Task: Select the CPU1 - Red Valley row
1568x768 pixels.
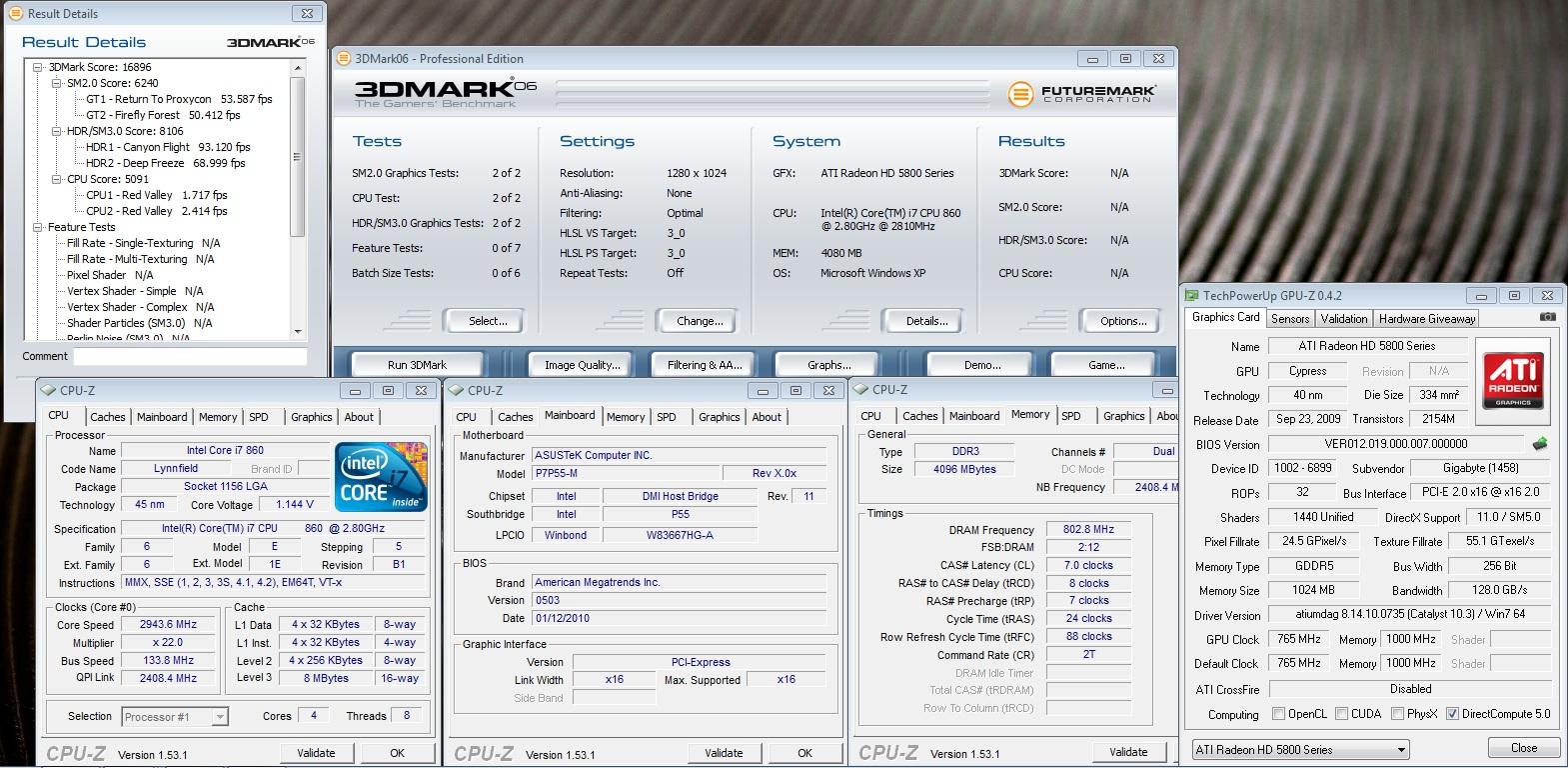Action: [x=157, y=195]
